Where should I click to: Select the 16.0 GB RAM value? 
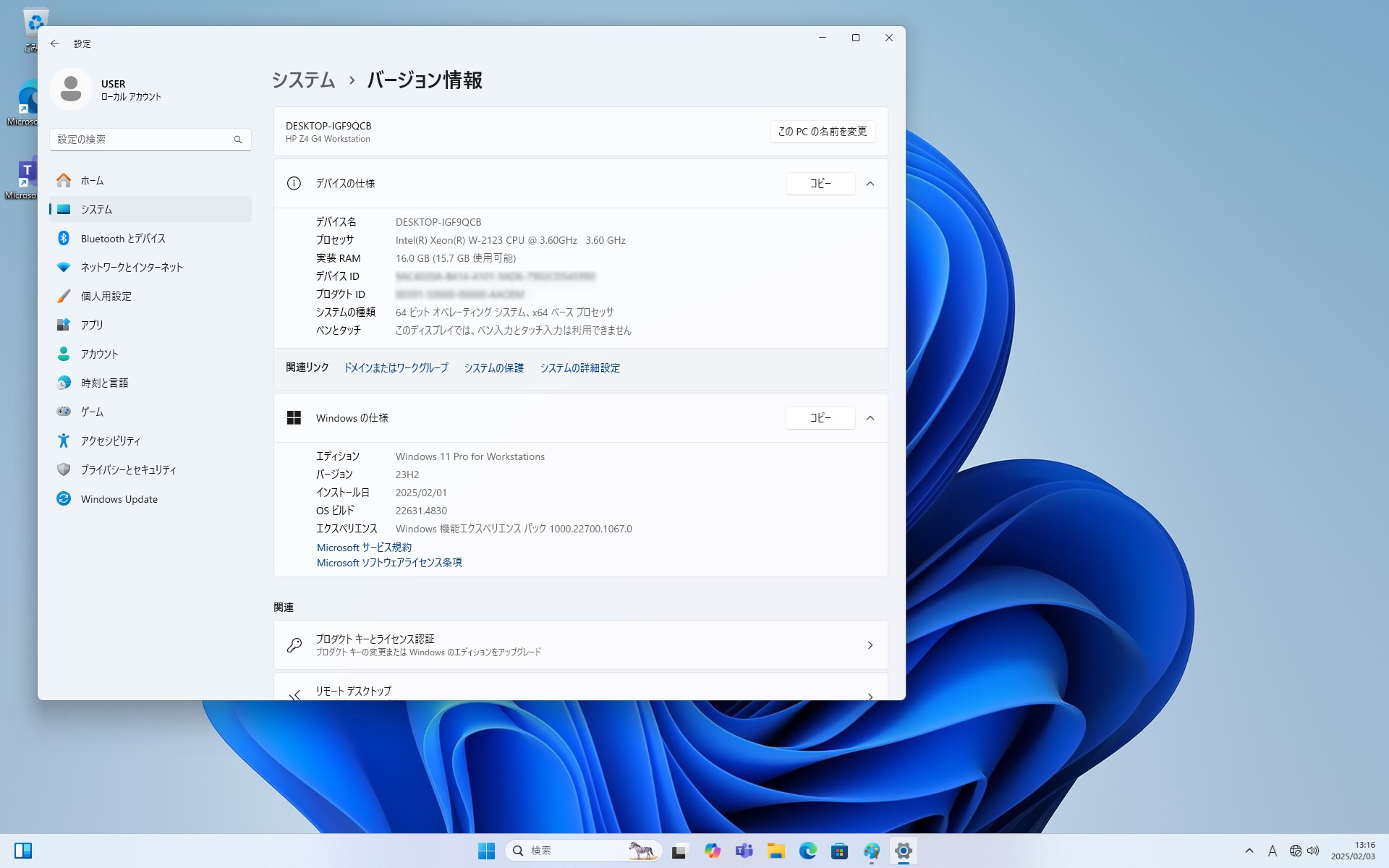point(456,258)
